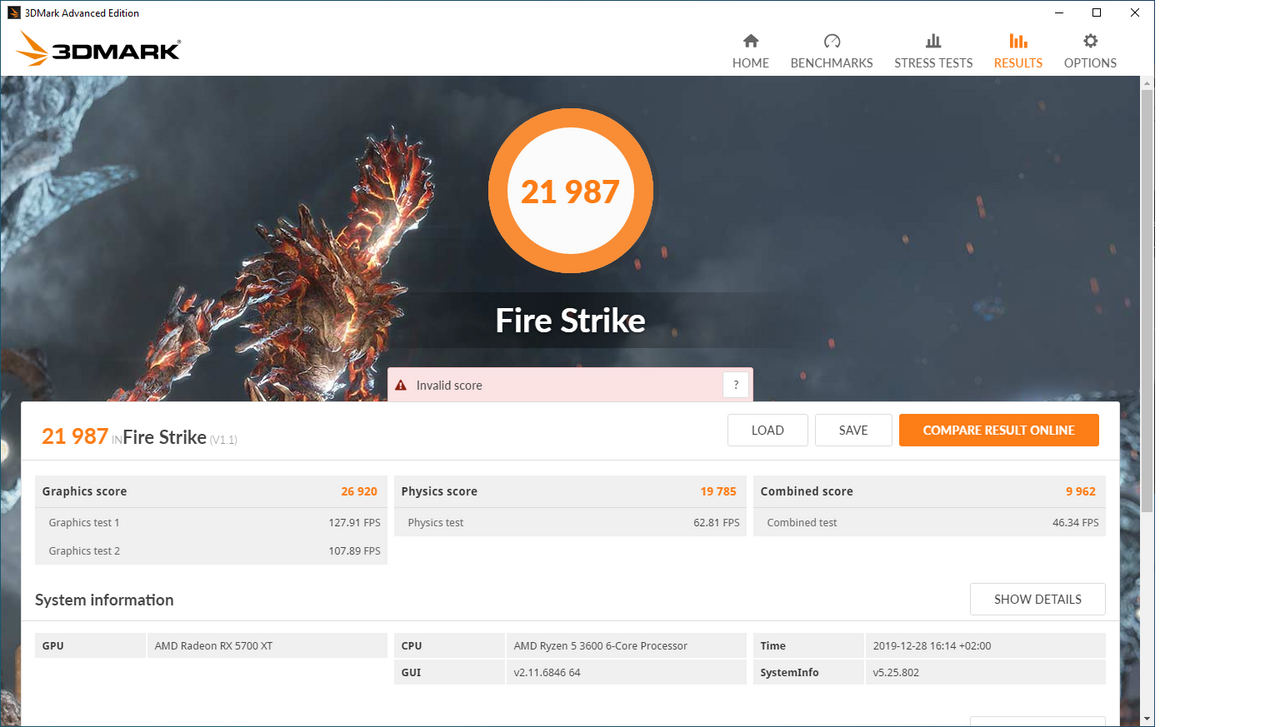The width and height of the screenshot is (1280, 727).
Task: Click the Graphics score value 26 920
Action: (x=359, y=491)
